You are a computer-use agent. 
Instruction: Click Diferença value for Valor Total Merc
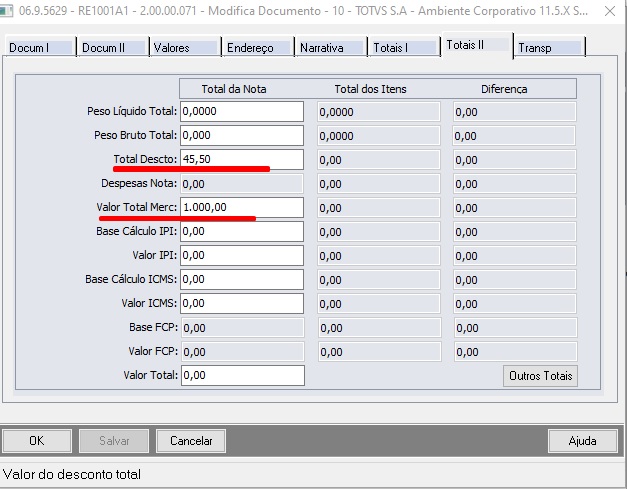(515, 208)
